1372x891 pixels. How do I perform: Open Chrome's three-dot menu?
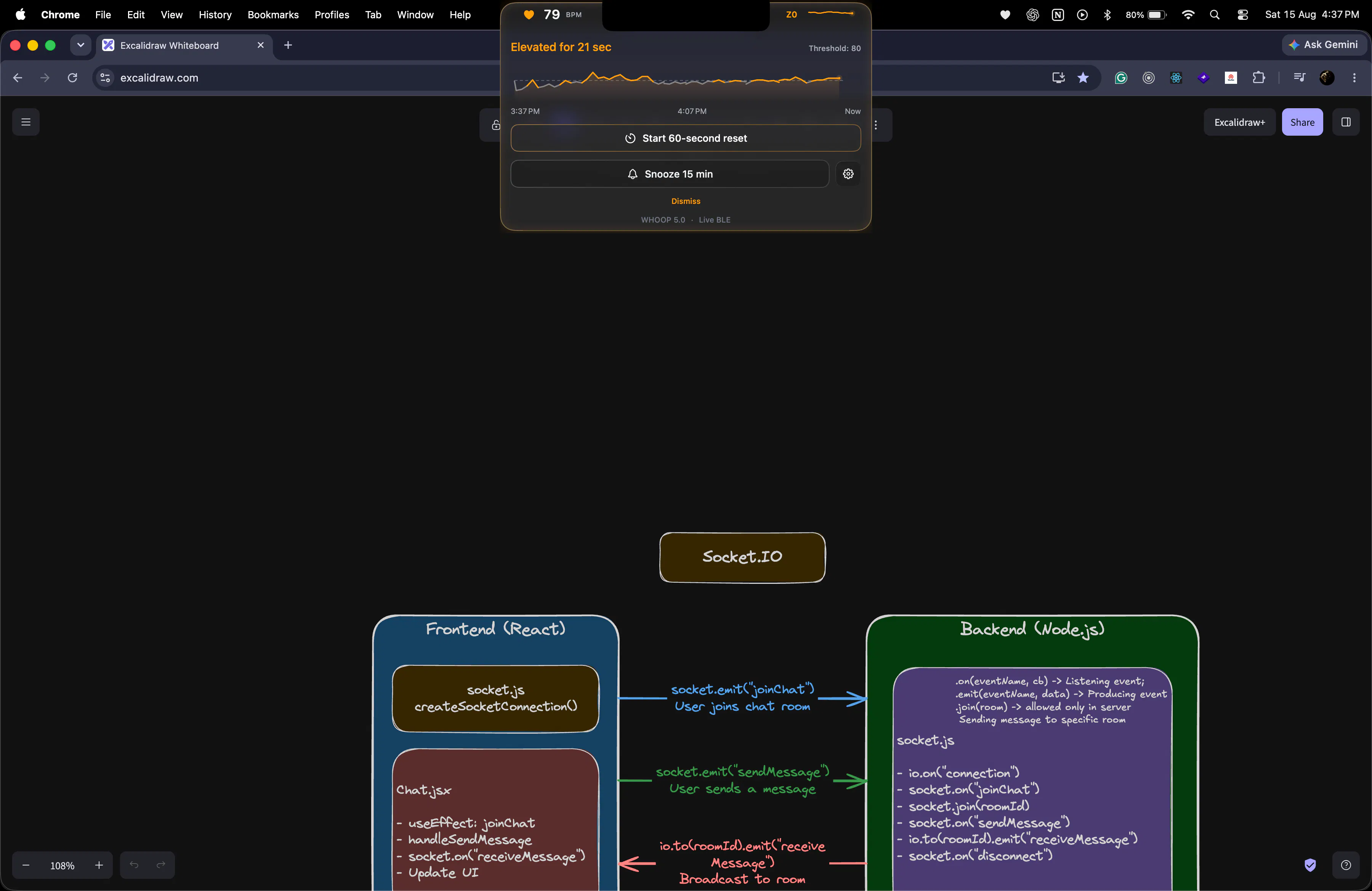pyautogui.click(x=1354, y=78)
